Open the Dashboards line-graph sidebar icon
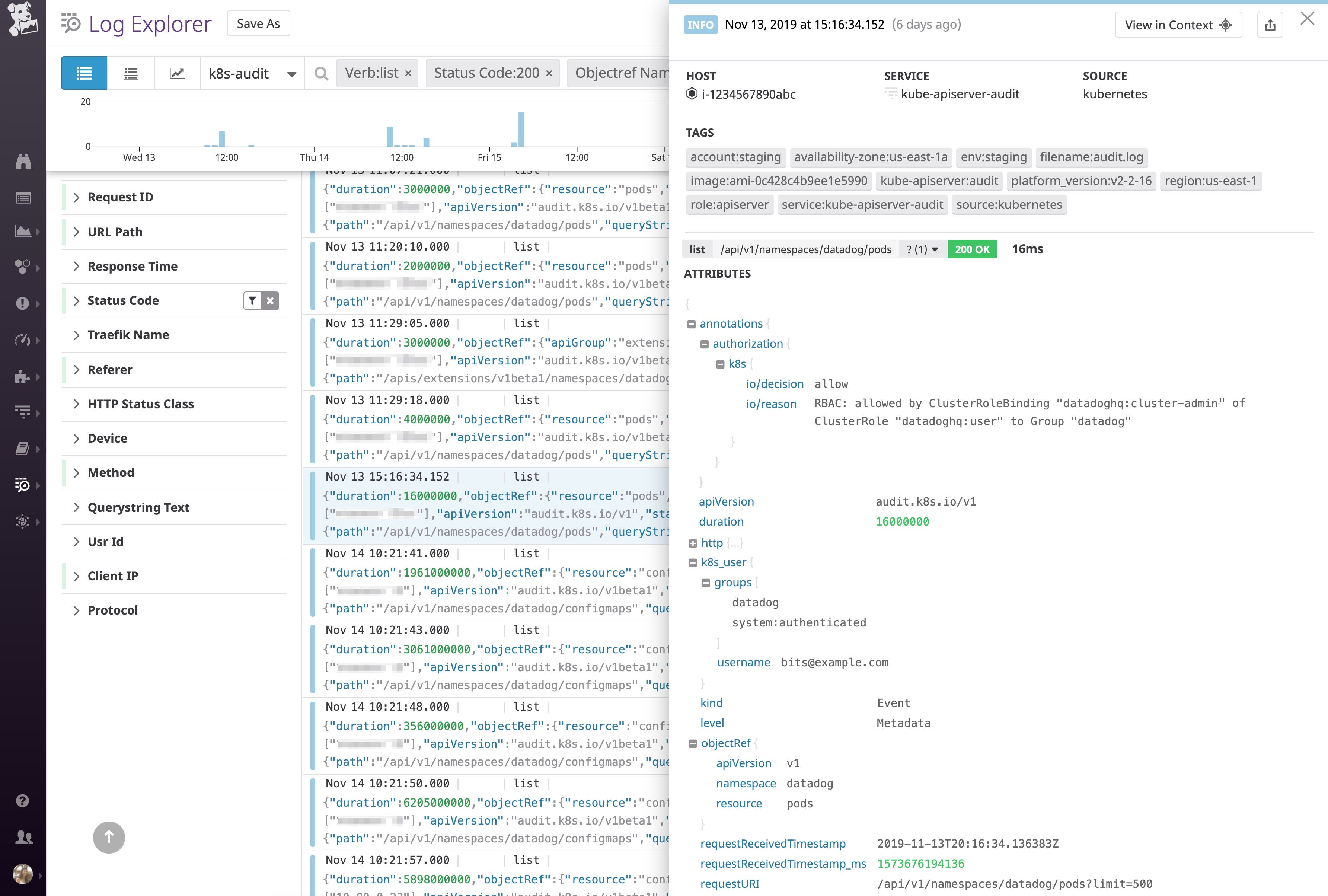 tap(23, 232)
